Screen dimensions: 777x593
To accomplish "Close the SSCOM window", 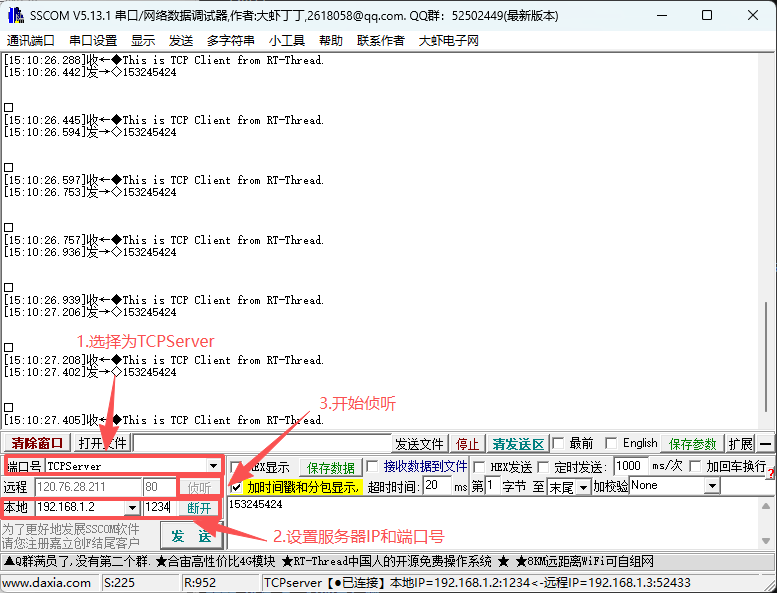I will 753,15.
